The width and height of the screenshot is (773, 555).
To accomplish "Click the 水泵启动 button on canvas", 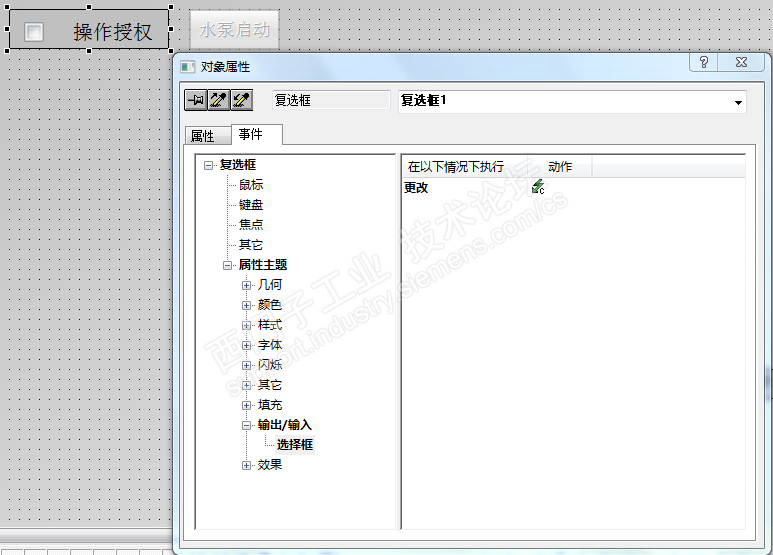I will click(235, 30).
